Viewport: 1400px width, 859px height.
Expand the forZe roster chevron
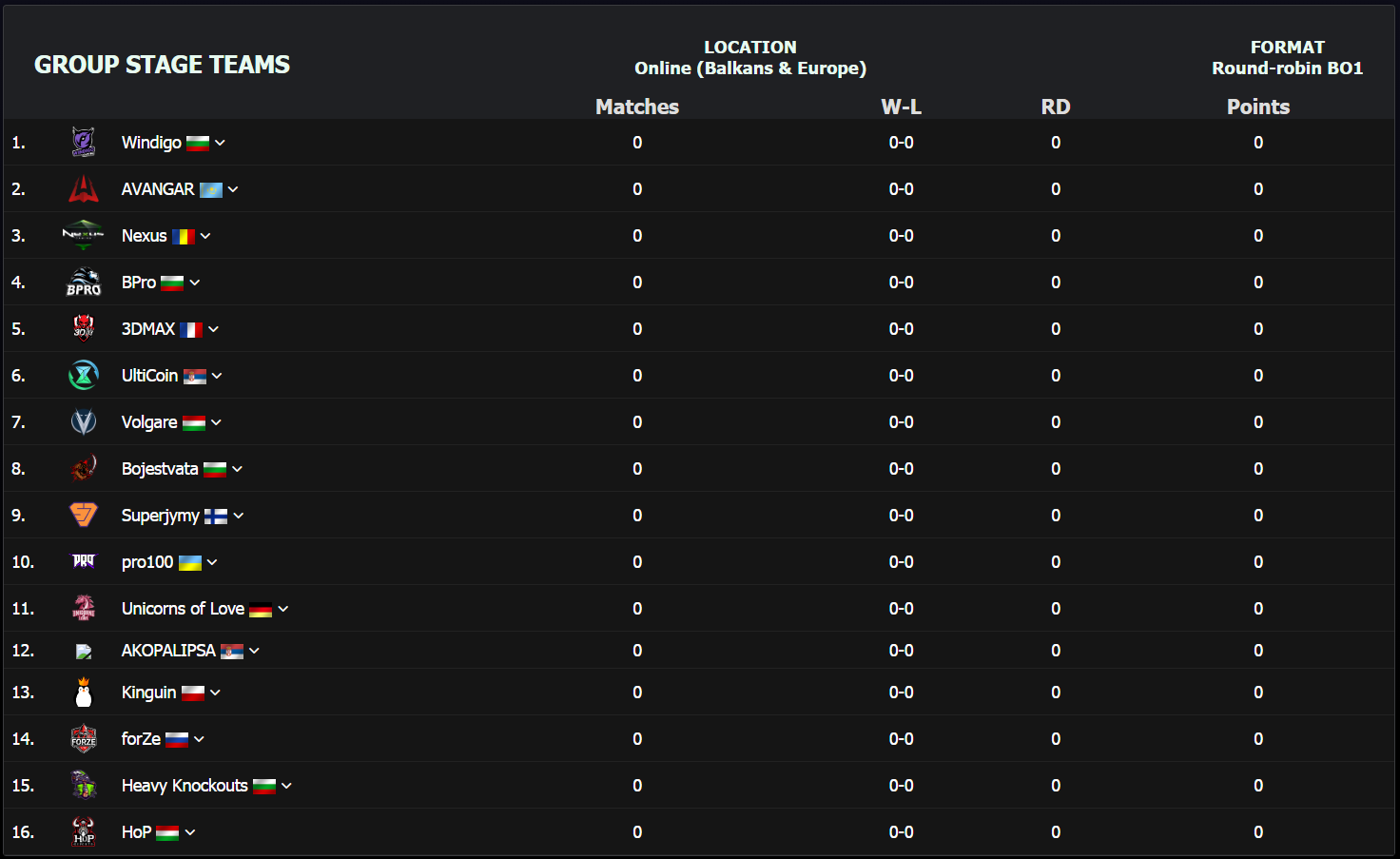[x=200, y=739]
